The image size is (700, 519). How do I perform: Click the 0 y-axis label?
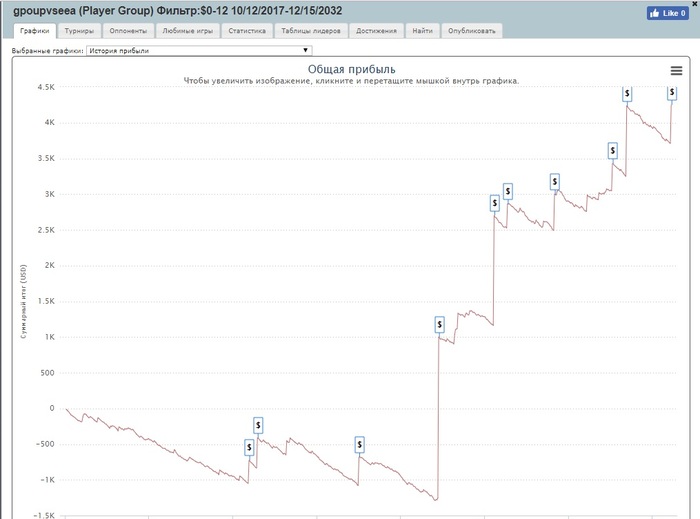(52, 408)
